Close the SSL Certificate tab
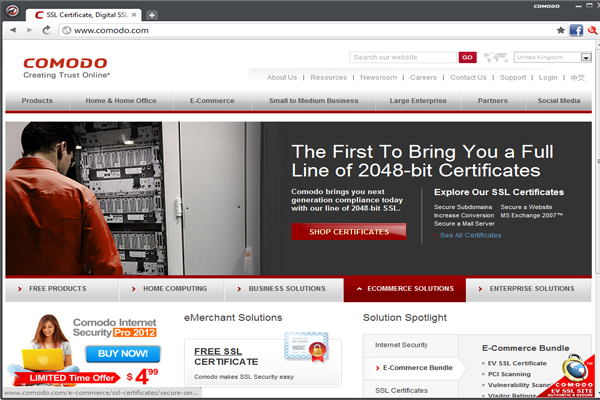This screenshot has height=400, width=600. 134,15
